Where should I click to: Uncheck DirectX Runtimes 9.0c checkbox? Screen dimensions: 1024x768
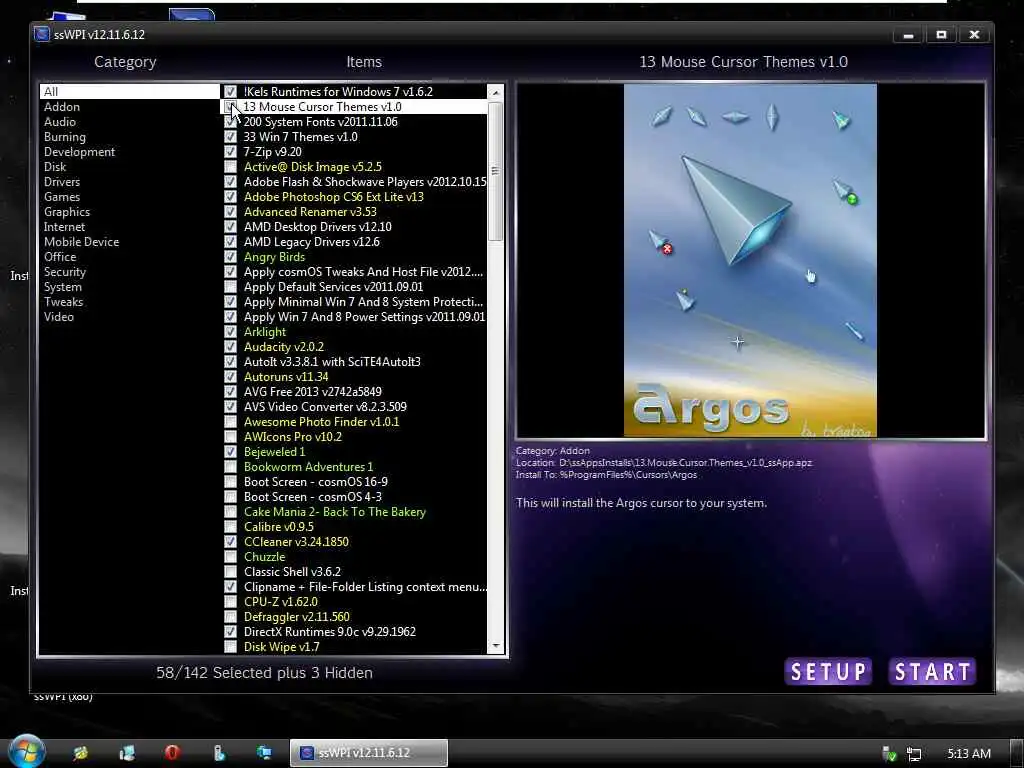[231, 632]
